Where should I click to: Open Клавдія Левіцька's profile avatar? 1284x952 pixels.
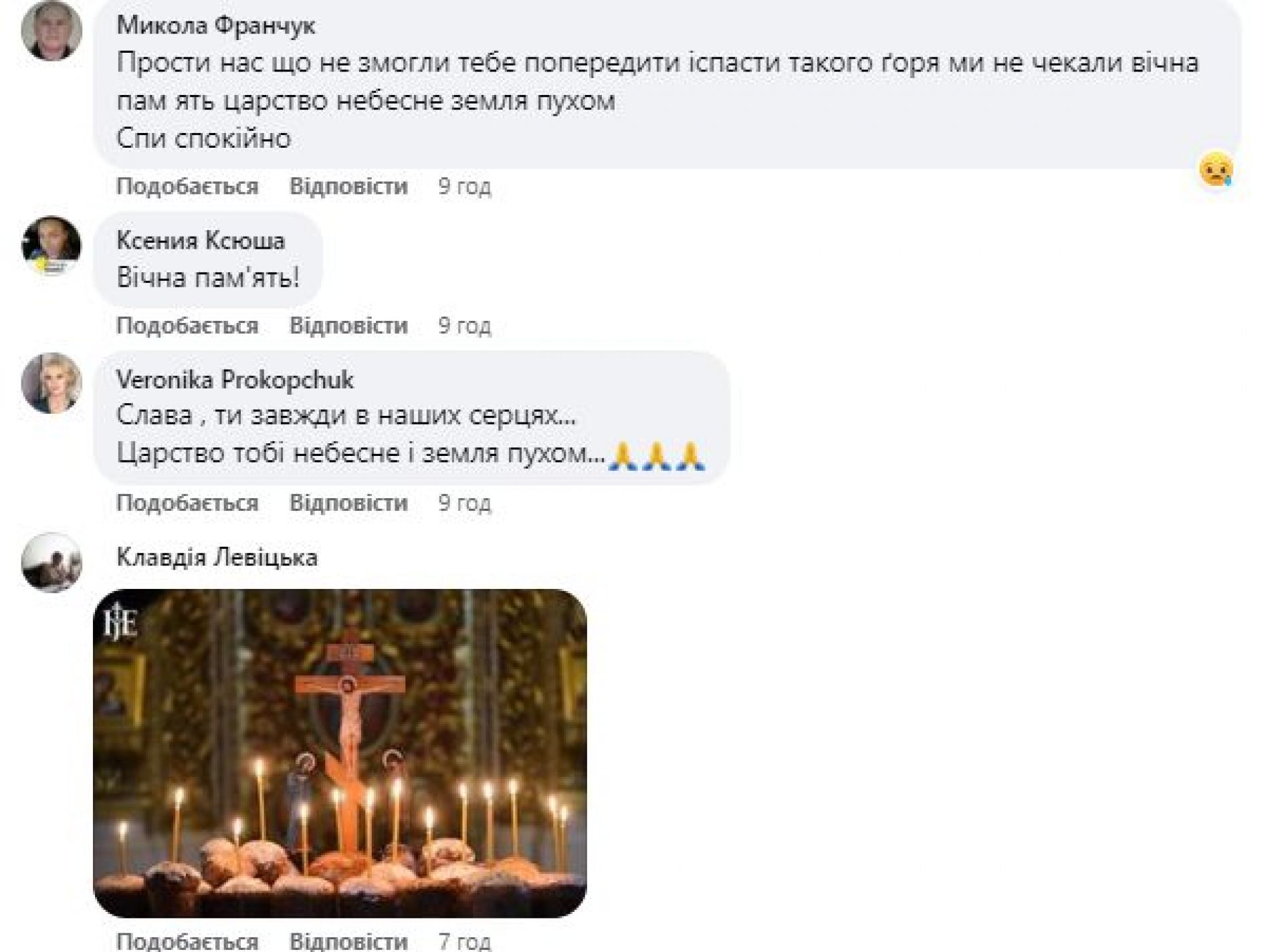click(x=51, y=562)
